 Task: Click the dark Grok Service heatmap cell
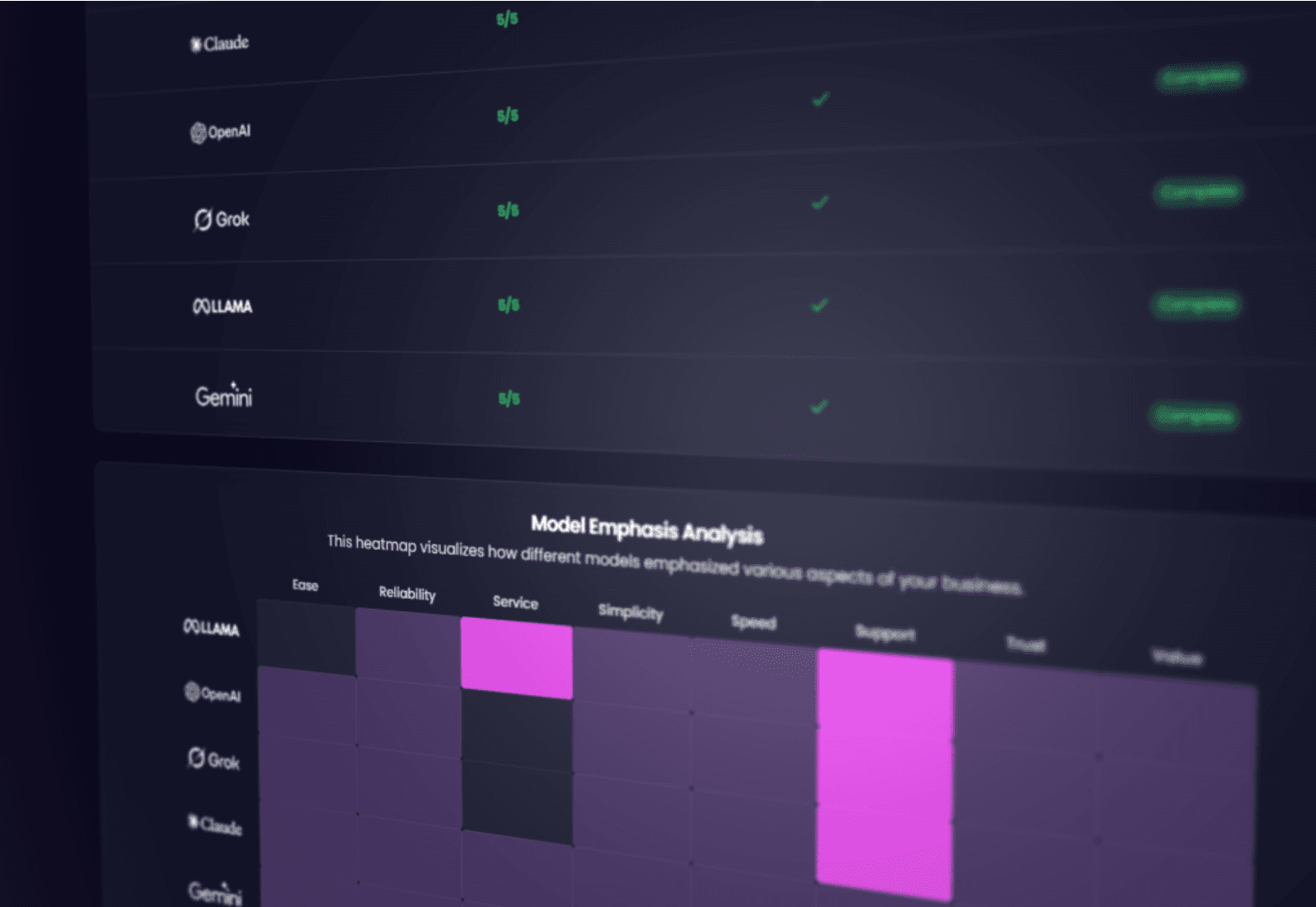pyautogui.click(x=517, y=802)
